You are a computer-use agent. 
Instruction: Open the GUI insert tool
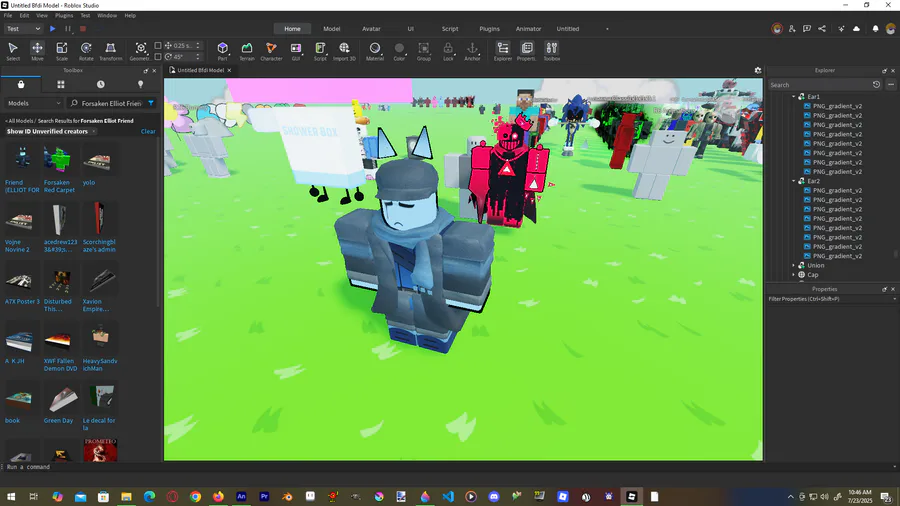click(296, 50)
